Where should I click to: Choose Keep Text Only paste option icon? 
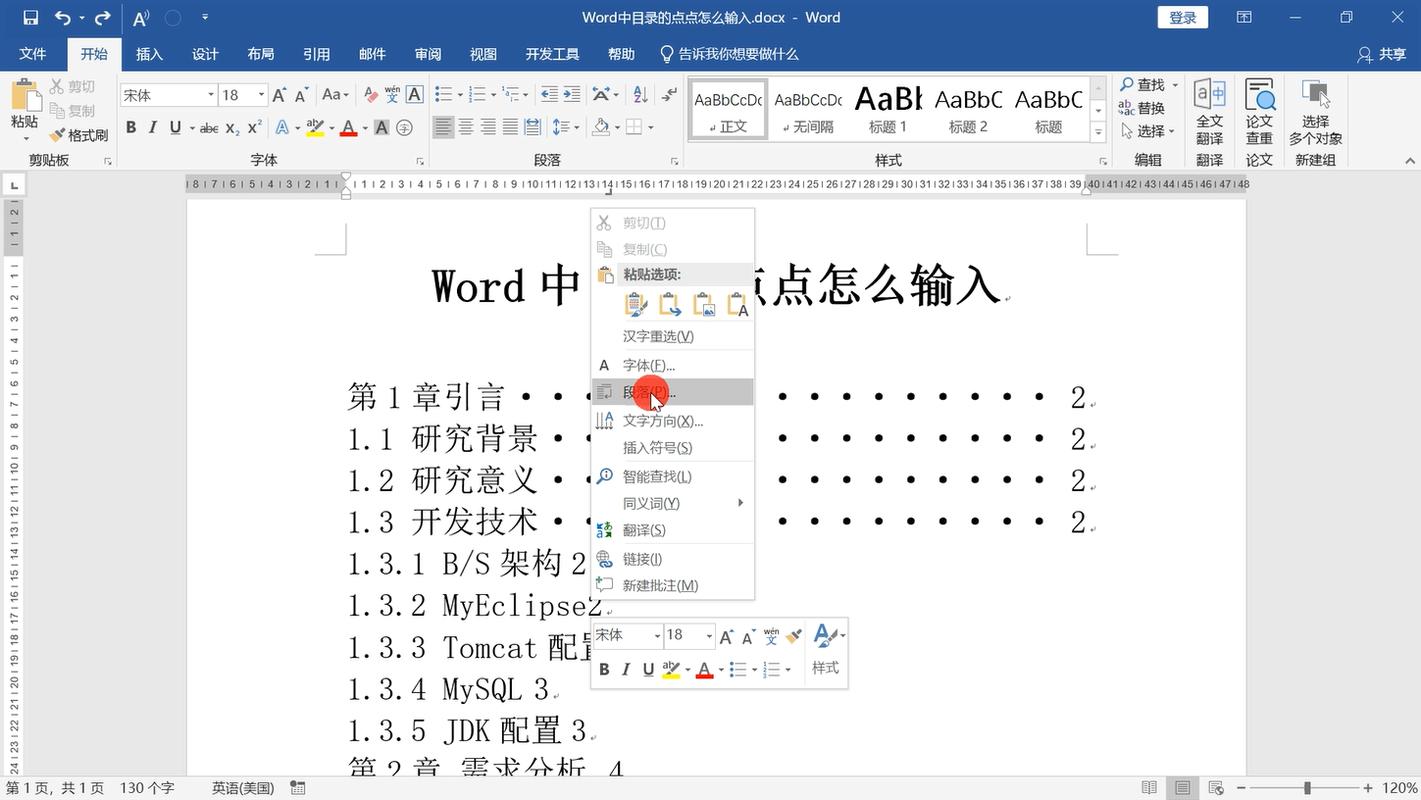(737, 305)
